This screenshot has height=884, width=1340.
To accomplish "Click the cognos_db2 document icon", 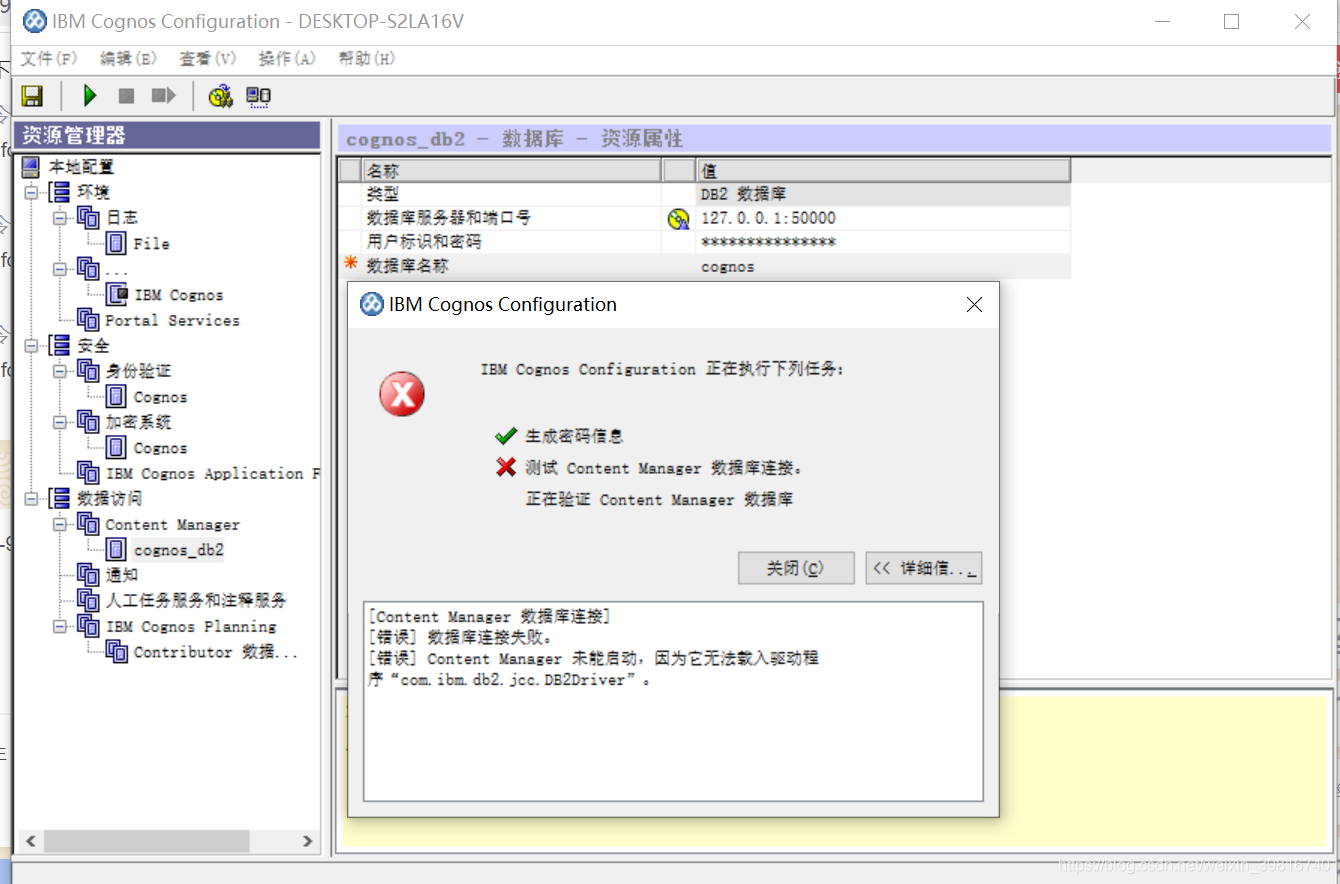I will pos(117,550).
